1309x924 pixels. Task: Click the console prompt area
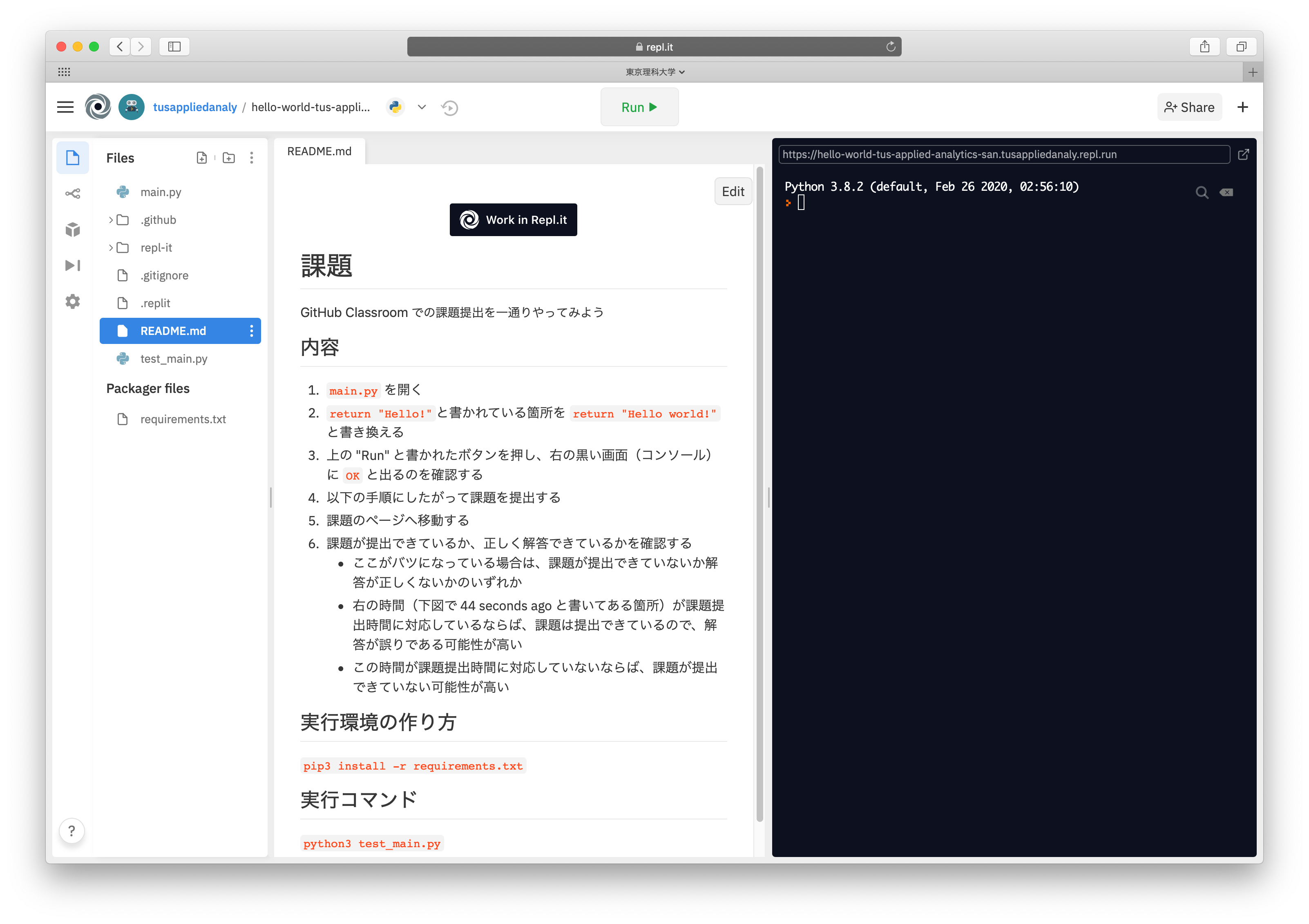pos(800,203)
